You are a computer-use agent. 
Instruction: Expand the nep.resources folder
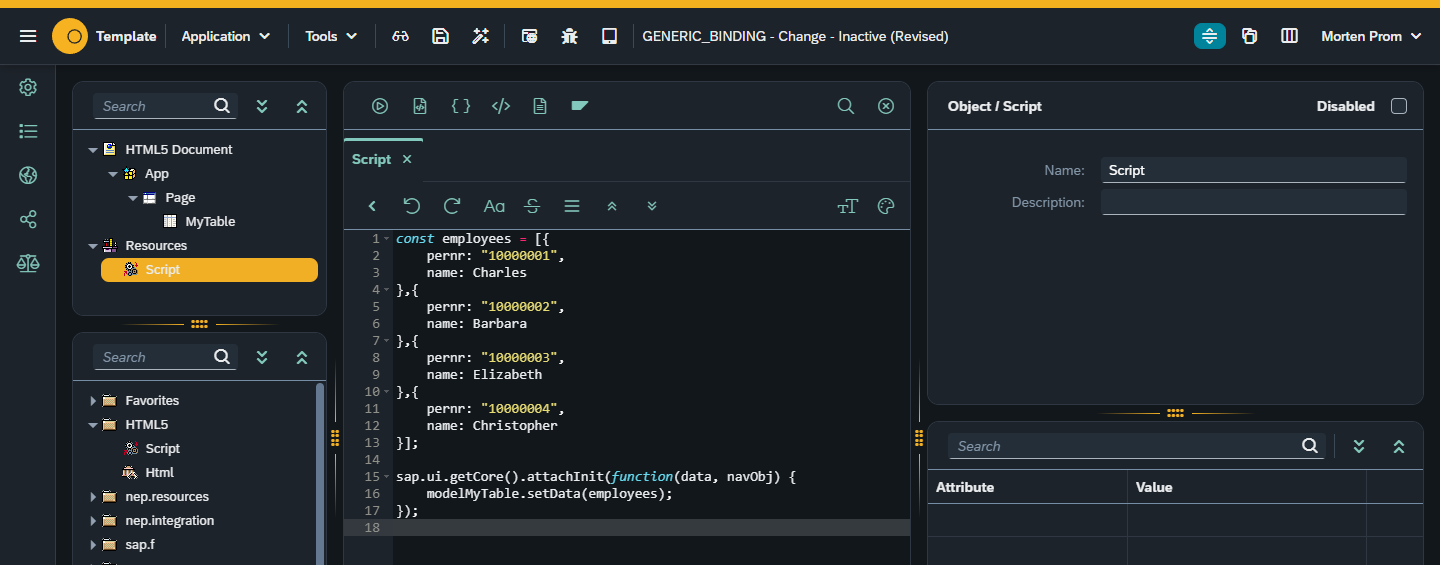point(93,497)
